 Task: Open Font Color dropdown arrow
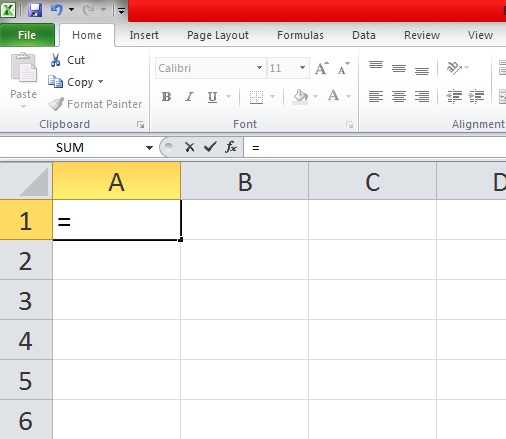[x=348, y=97]
